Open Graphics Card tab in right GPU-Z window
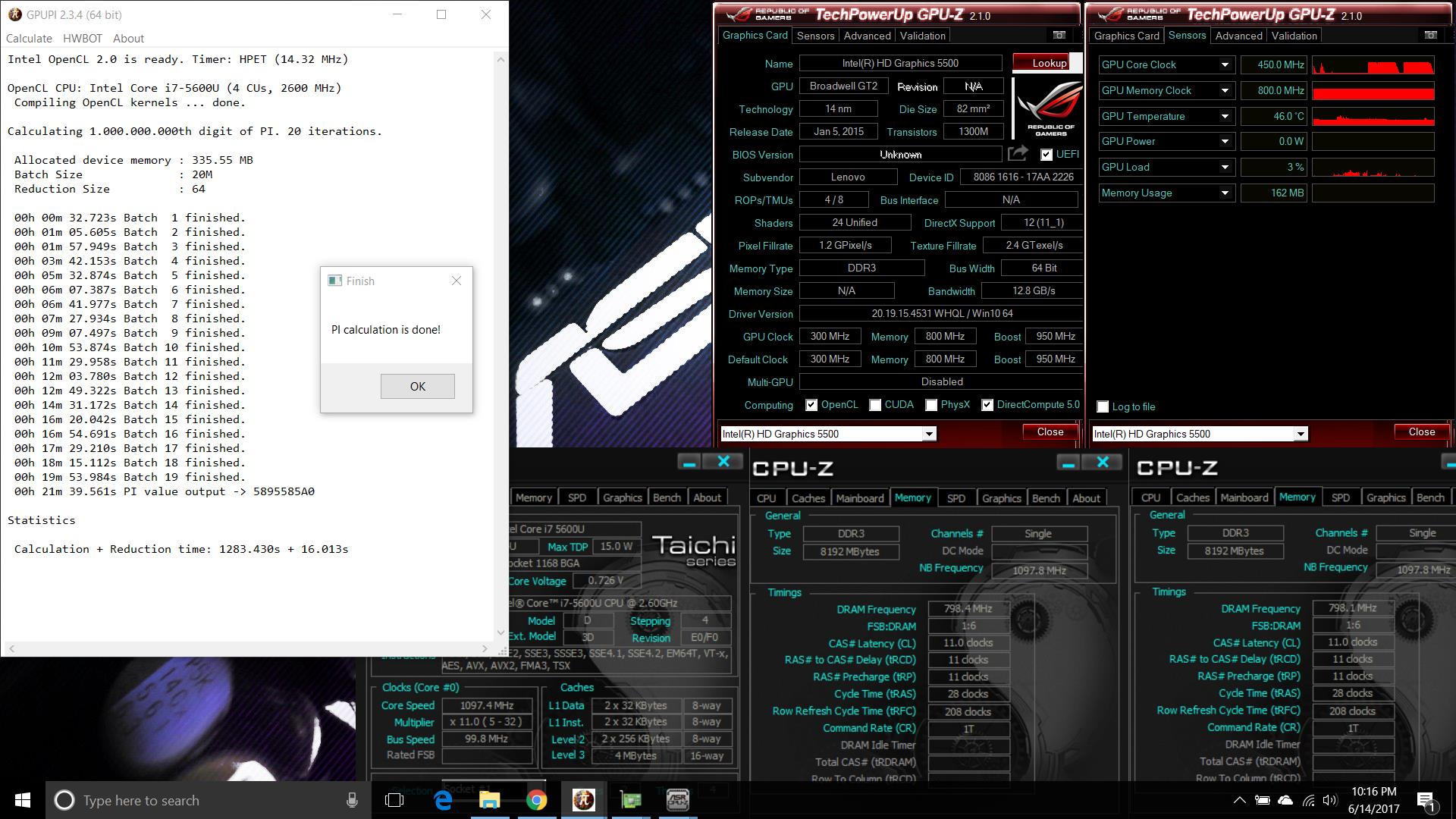 coord(1126,36)
